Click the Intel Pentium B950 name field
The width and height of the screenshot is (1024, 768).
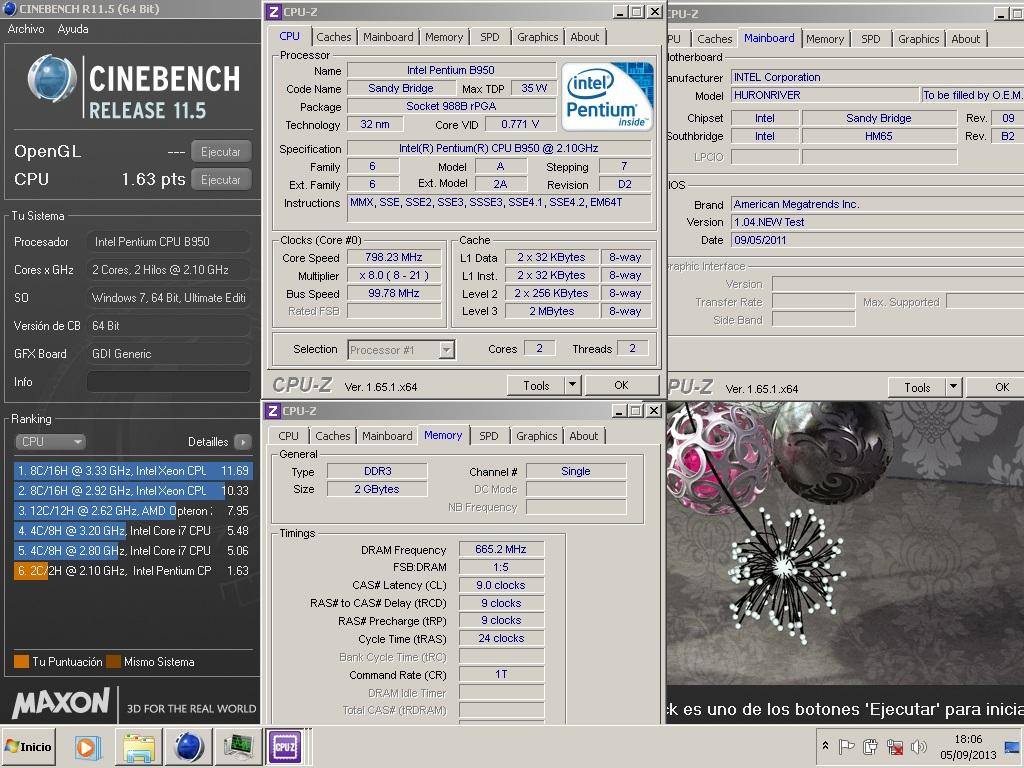click(451, 71)
